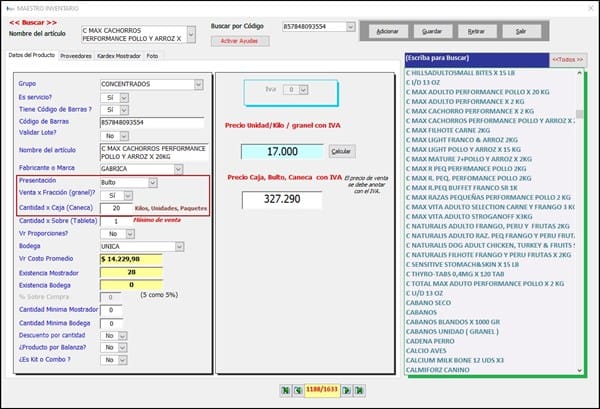Viewport: 600px width, 409px height.
Task: Click the Cantidad Minima Bodega field
Action: pyautogui.click(x=111, y=324)
